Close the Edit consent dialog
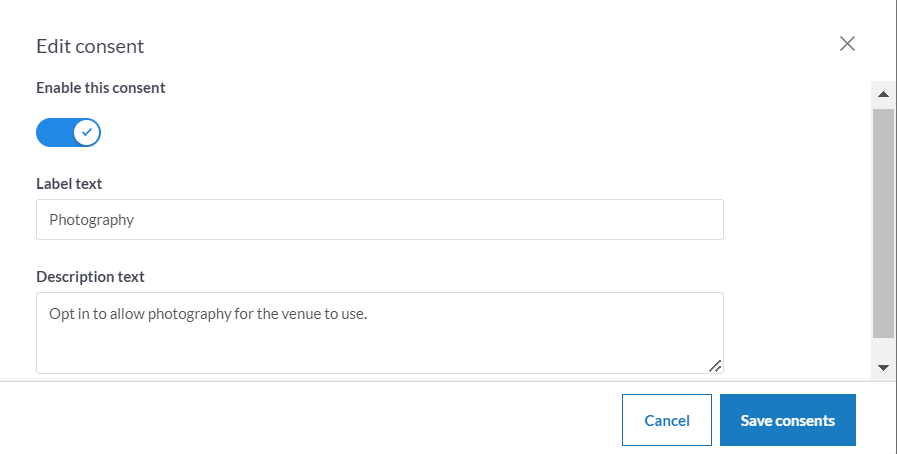The width and height of the screenshot is (897, 454). click(x=847, y=43)
